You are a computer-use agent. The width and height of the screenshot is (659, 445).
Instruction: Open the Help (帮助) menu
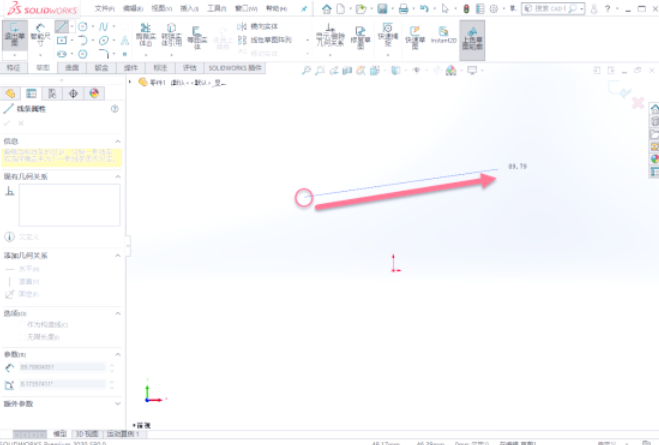coord(277,8)
